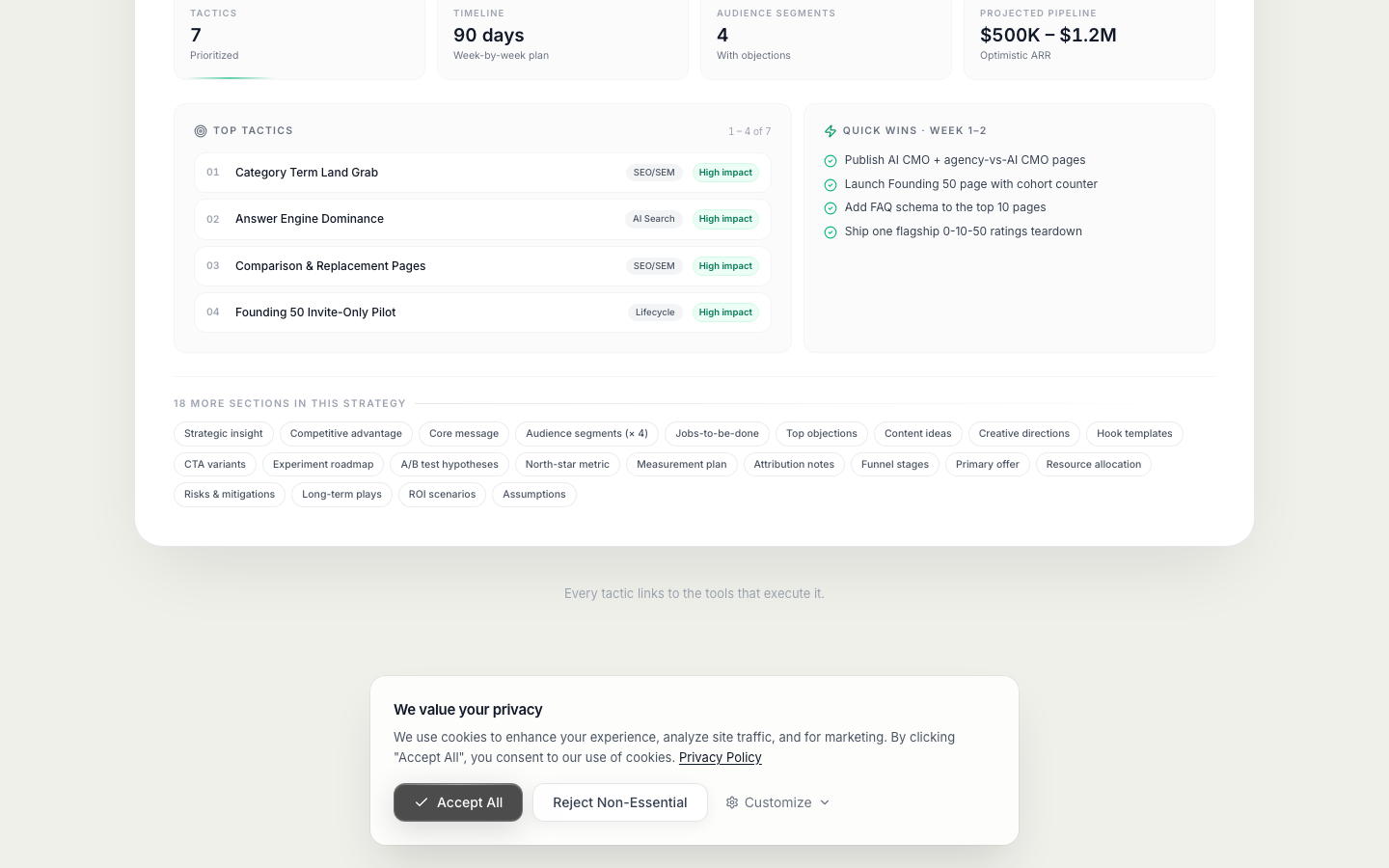The width and height of the screenshot is (1389, 868).
Task: Click the Quick Wins lightning bolt icon
Action: (x=830, y=131)
